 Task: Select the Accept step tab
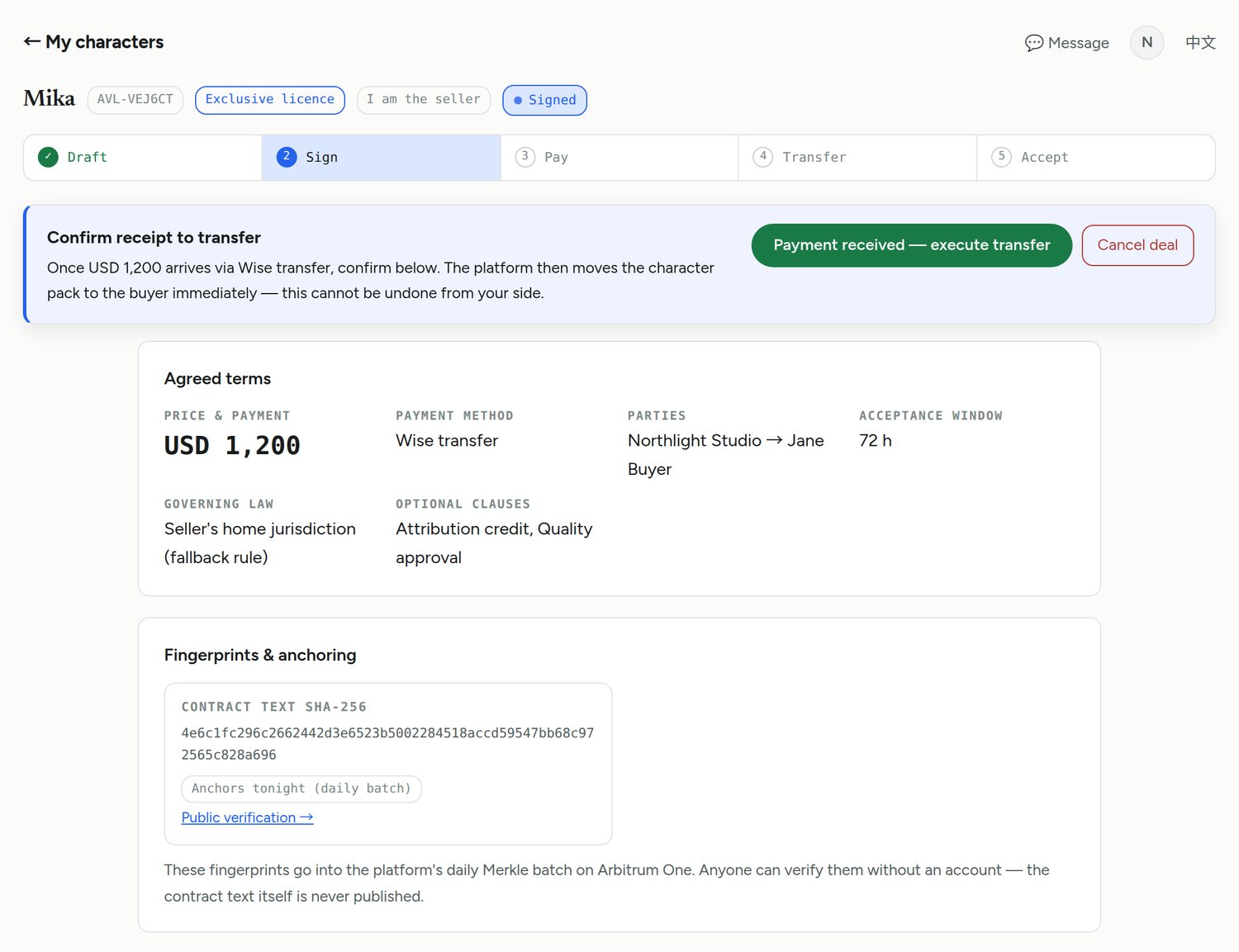[1095, 158]
